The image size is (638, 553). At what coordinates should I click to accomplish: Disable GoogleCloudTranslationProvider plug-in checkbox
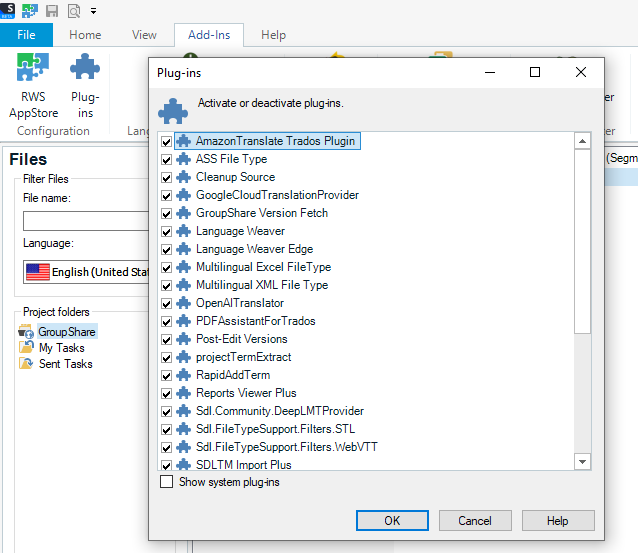click(x=166, y=196)
